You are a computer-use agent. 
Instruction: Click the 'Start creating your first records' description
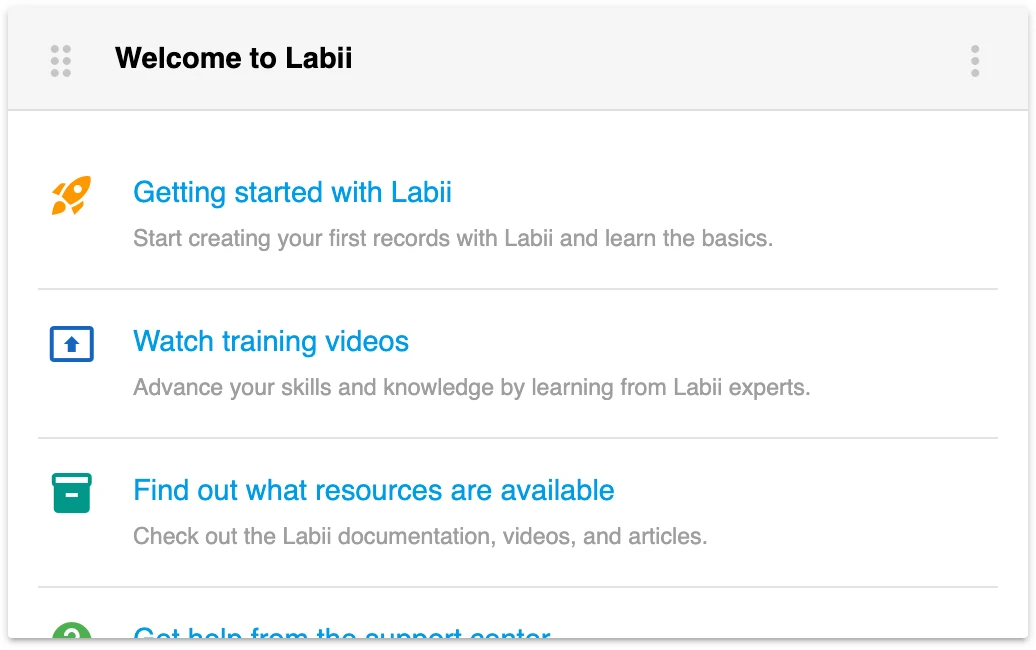[453, 239]
